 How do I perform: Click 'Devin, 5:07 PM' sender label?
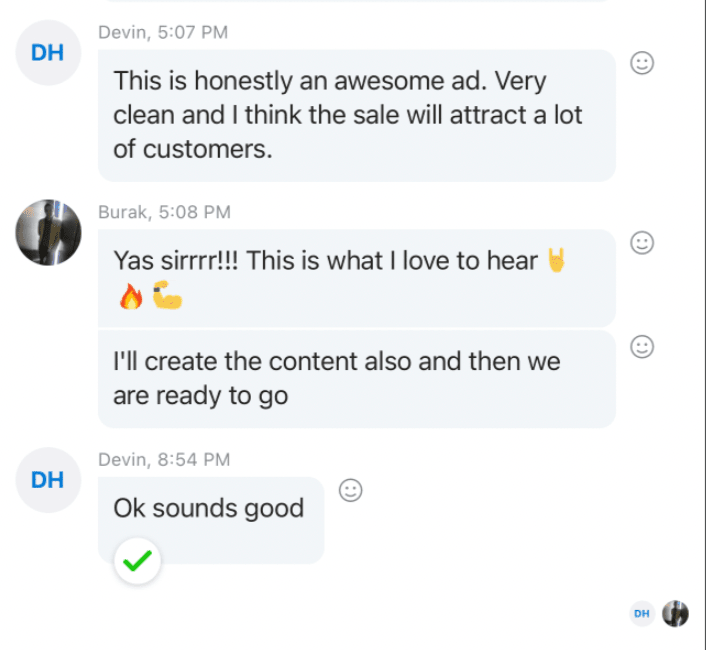[x=163, y=32]
